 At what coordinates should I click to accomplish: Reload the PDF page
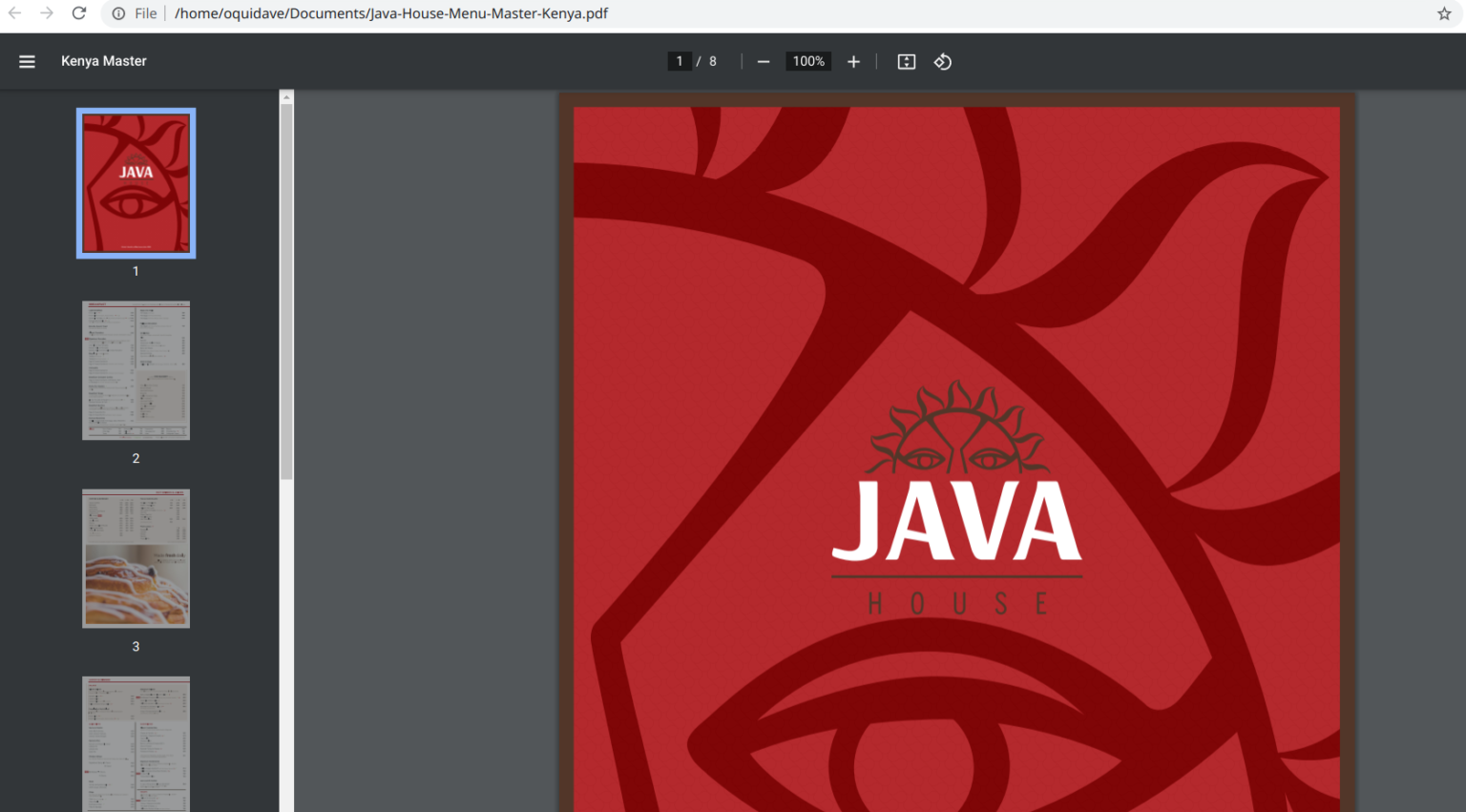tap(79, 13)
